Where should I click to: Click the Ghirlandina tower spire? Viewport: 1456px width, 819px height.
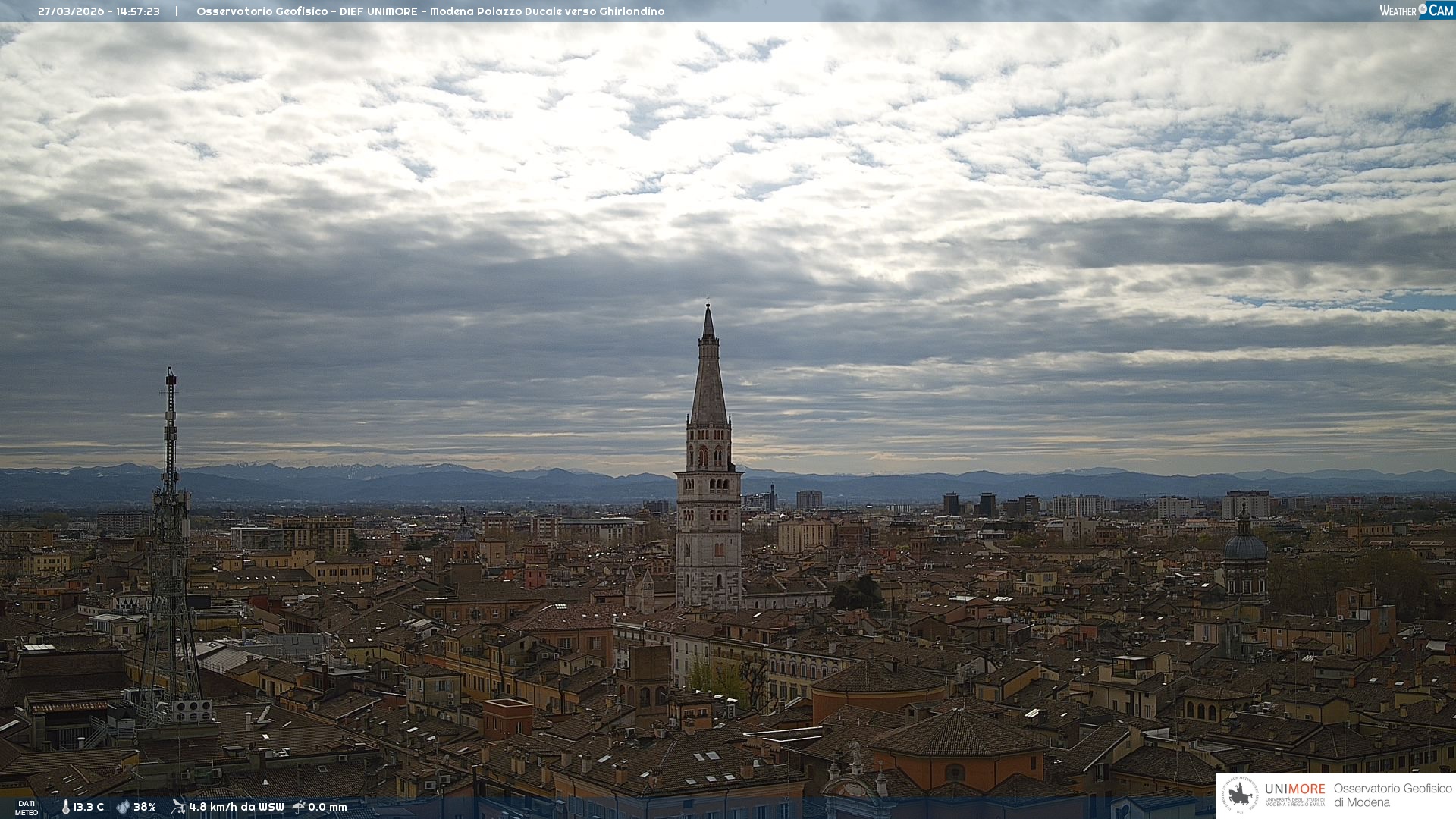(x=708, y=379)
